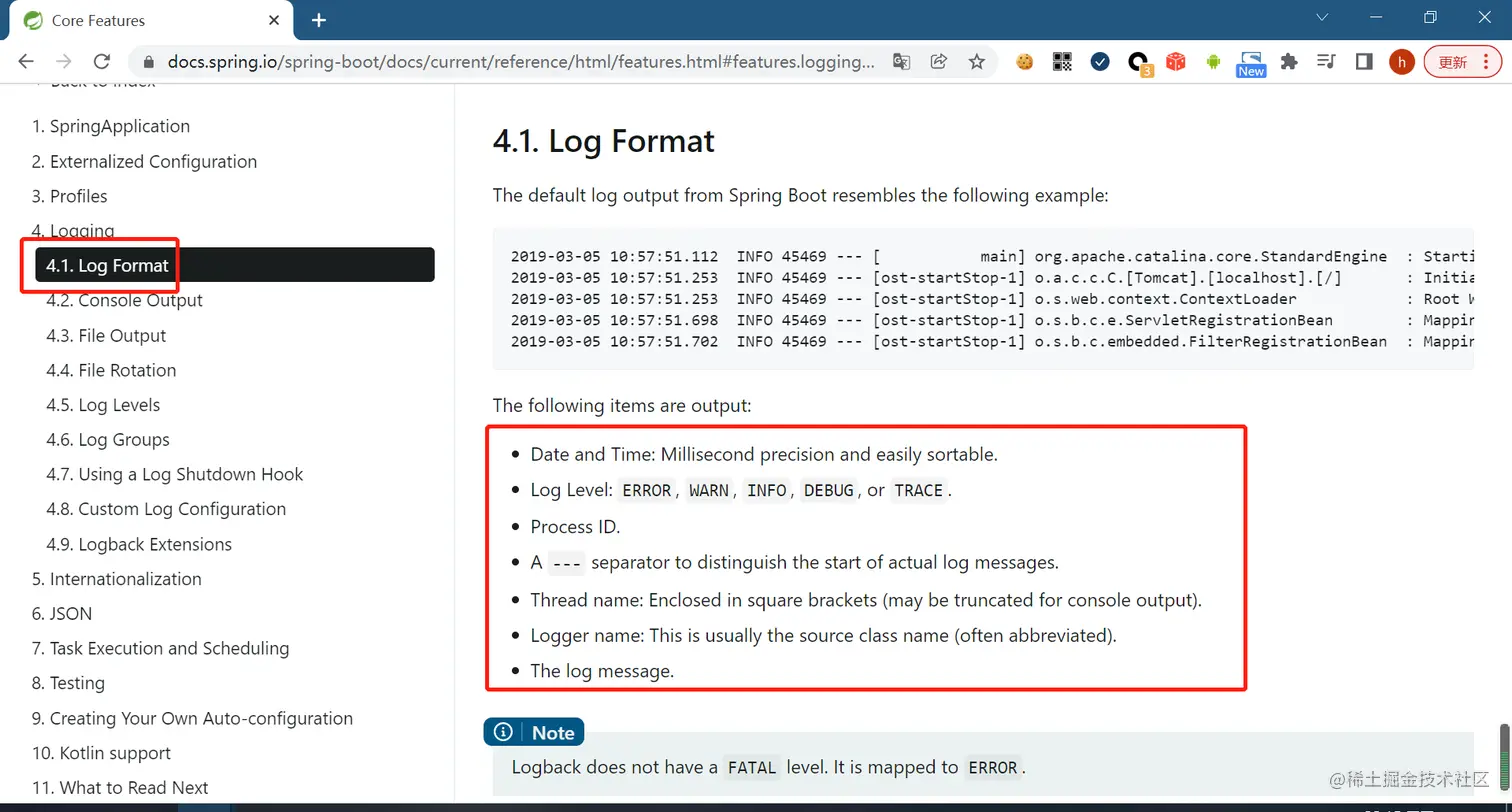This screenshot has width=1512, height=812.
Task: Click the log line mentioning ContextLoader
Action: pyautogui.click(x=992, y=299)
